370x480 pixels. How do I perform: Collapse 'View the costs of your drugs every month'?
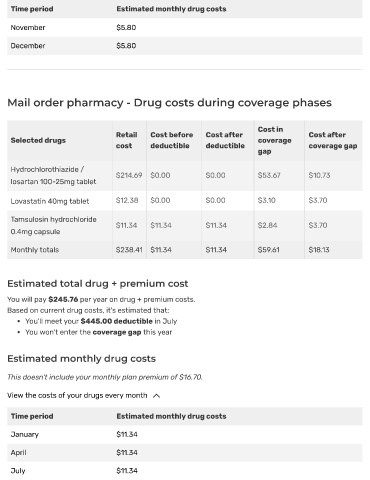point(77,395)
